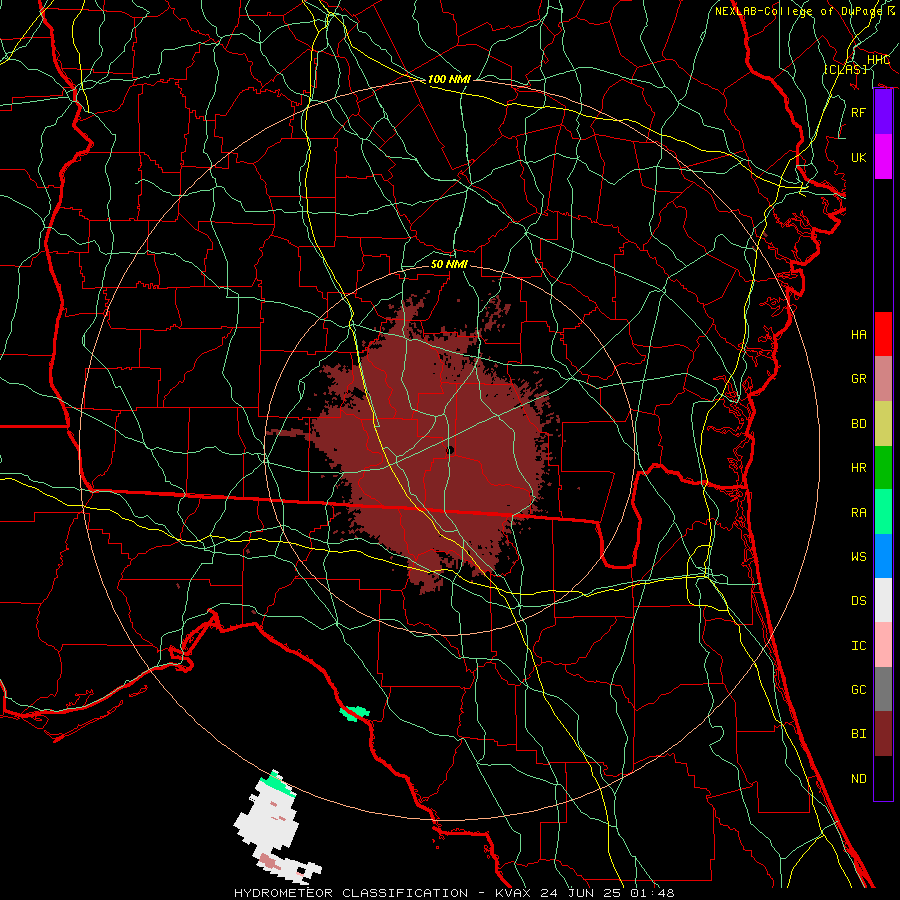Click the black radar site dot
The width and height of the screenshot is (900, 900).
point(450,451)
